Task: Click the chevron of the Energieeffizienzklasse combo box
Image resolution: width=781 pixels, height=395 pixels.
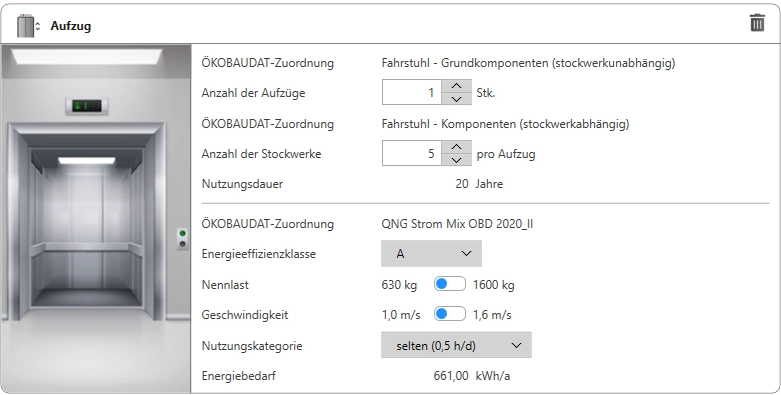Action: (466, 254)
